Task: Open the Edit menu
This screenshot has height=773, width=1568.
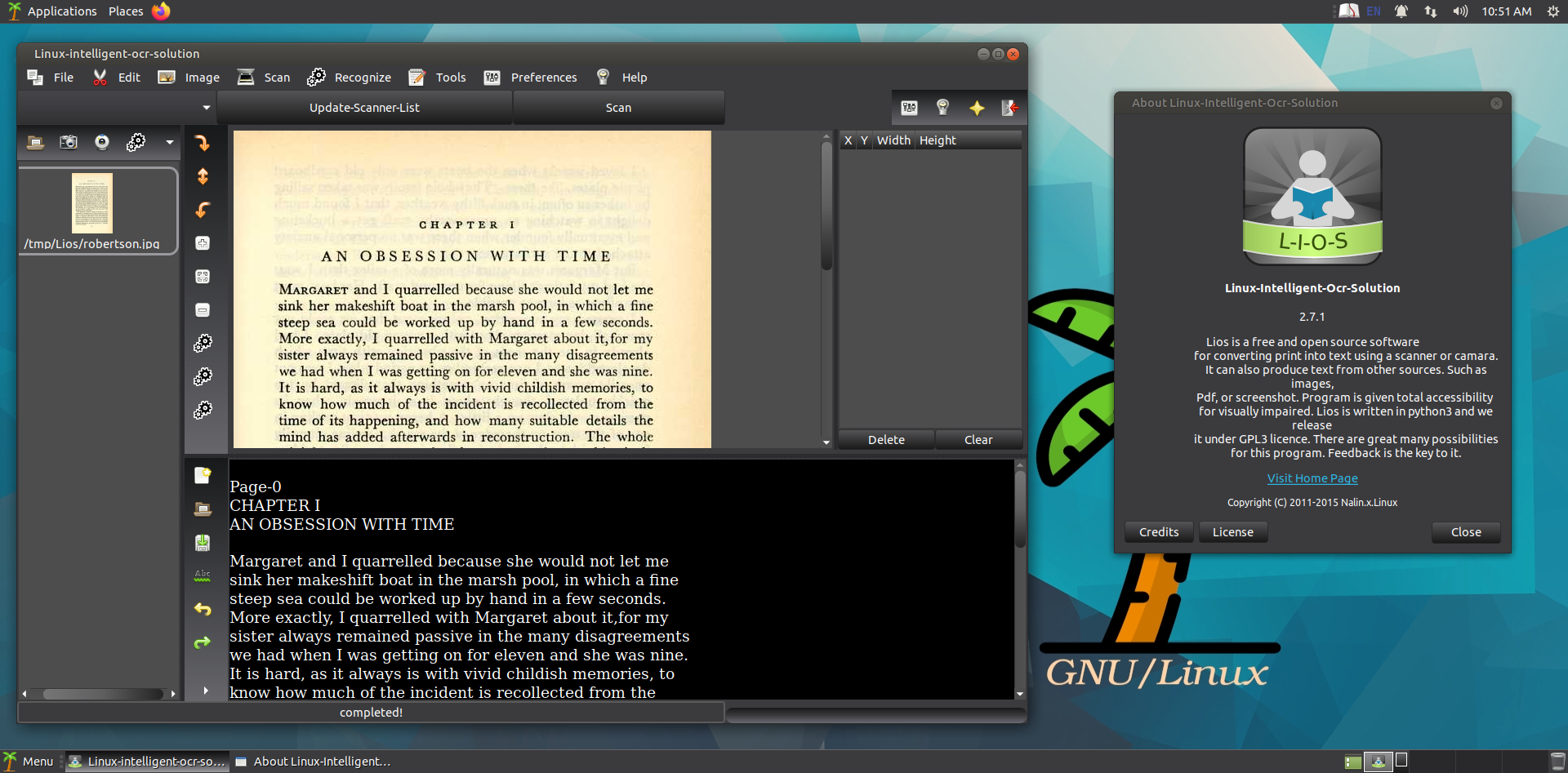Action: (115, 78)
